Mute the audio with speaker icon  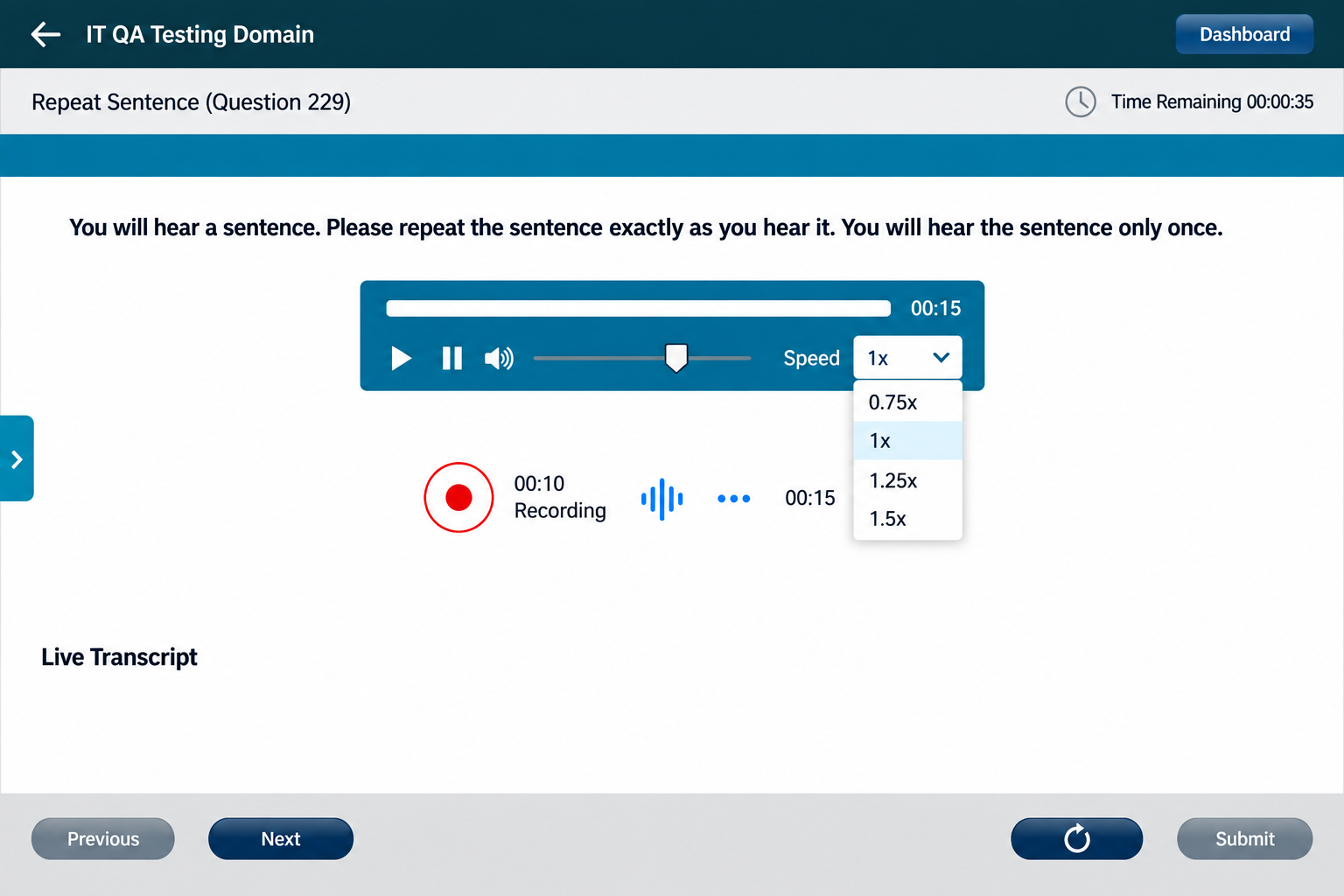pyautogui.click(x=499, y=358)
